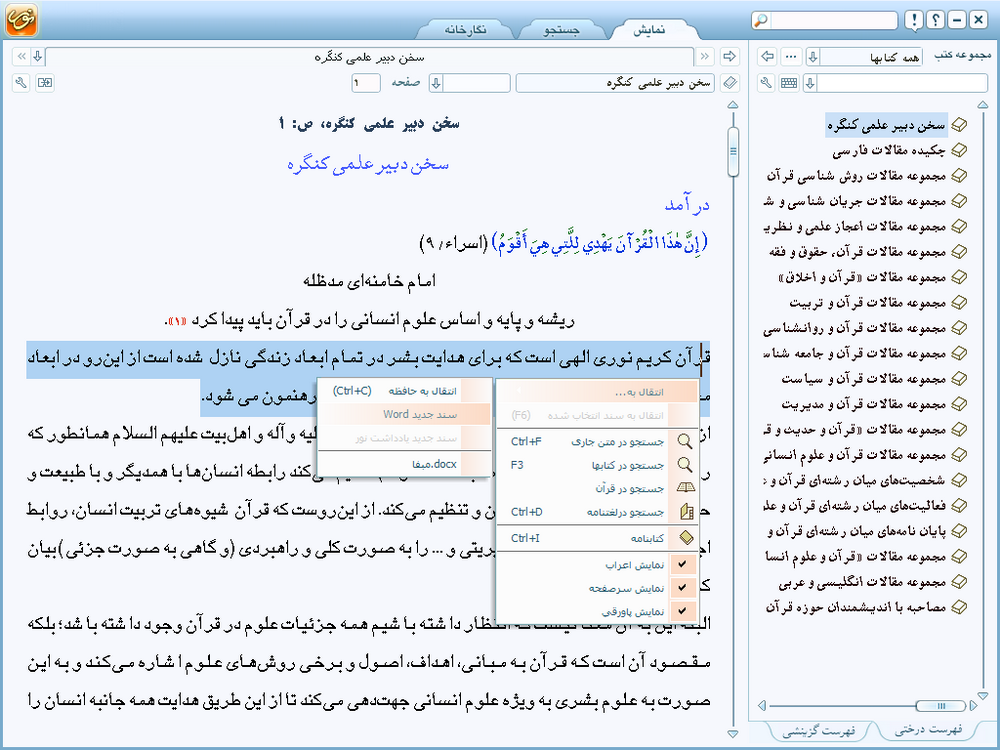Screen dimensions: 1000x750
Task: Choose سند جدید Word in submenu
Action: pos(404,415)
